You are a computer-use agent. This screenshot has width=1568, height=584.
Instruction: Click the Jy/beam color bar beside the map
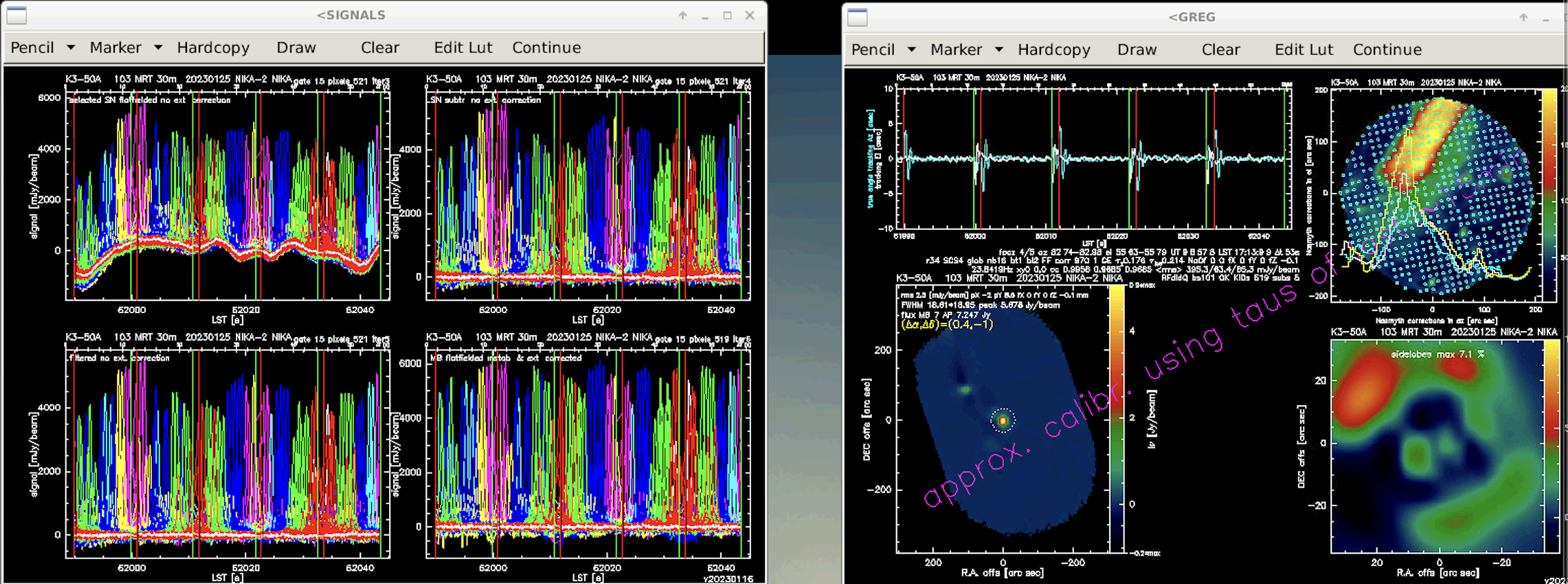(x=1117, y=420)
